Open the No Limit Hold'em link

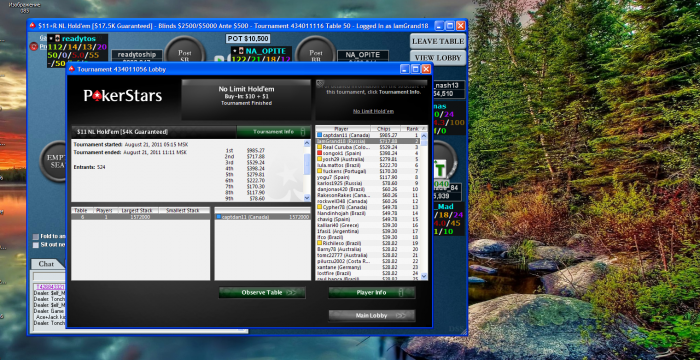pyautogui.click(x=373, y=111)
